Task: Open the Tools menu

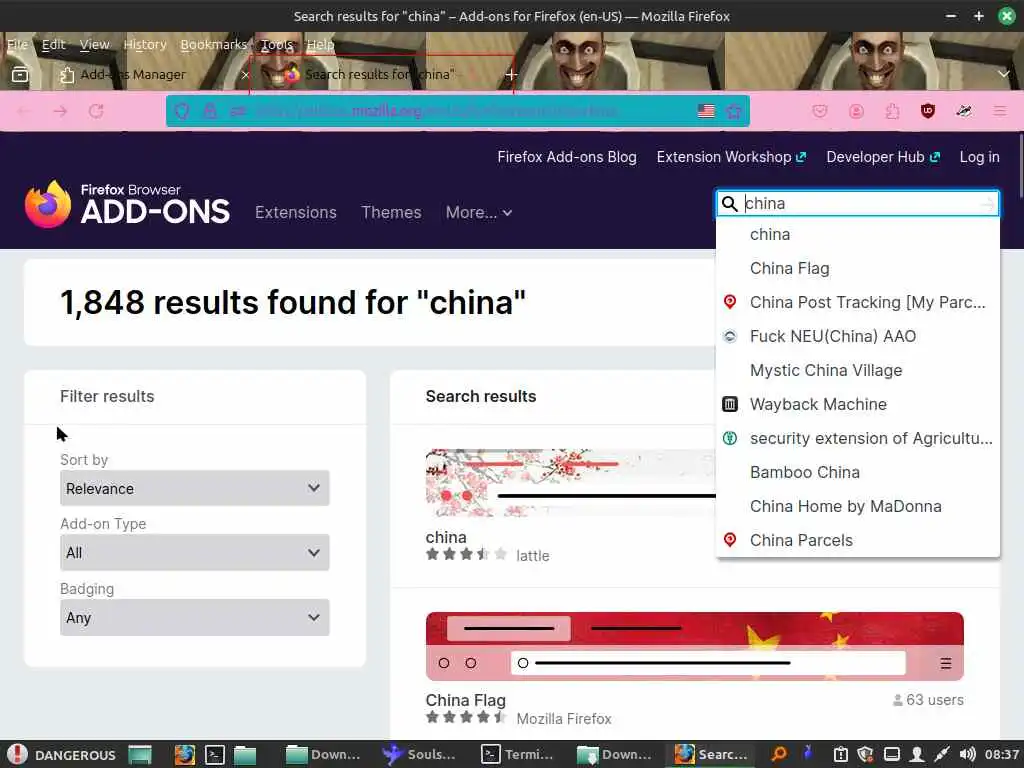Action: 277,44
